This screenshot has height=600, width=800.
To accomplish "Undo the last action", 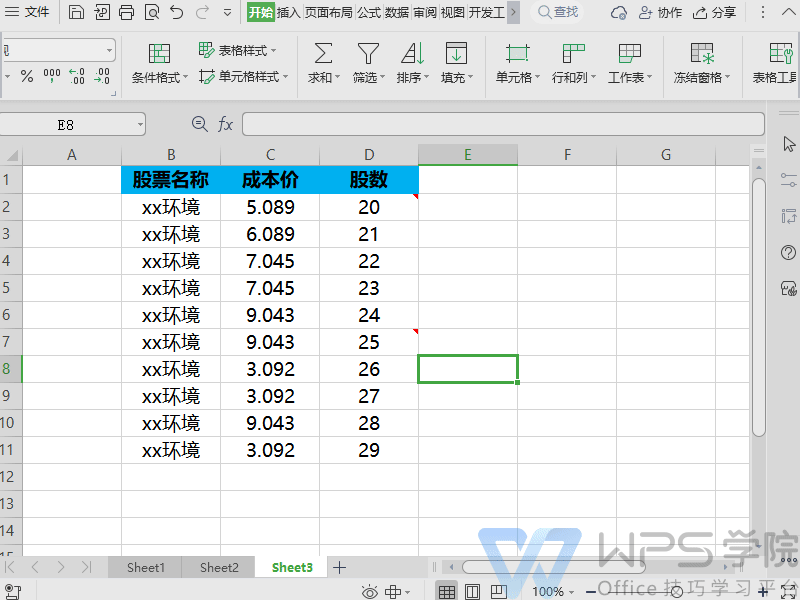I will (177, 12).
